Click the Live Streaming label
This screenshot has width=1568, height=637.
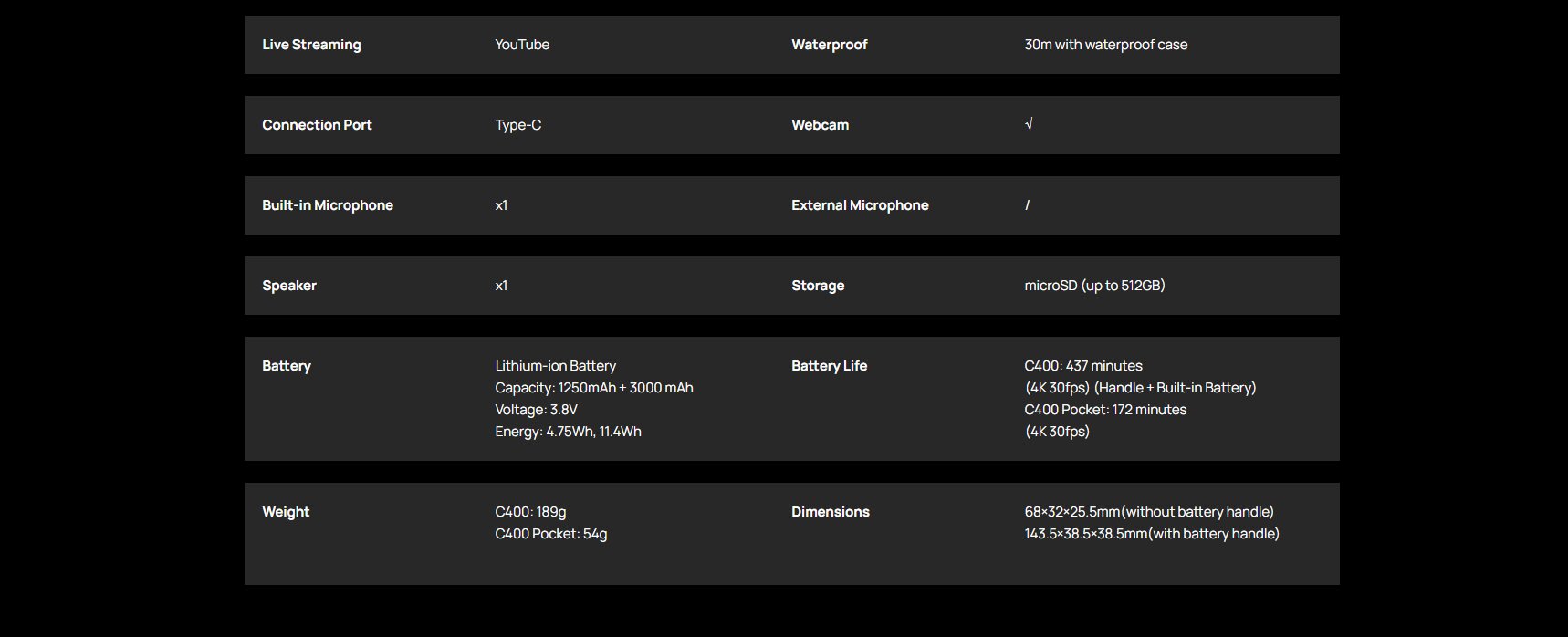click(x=311, y=45)
